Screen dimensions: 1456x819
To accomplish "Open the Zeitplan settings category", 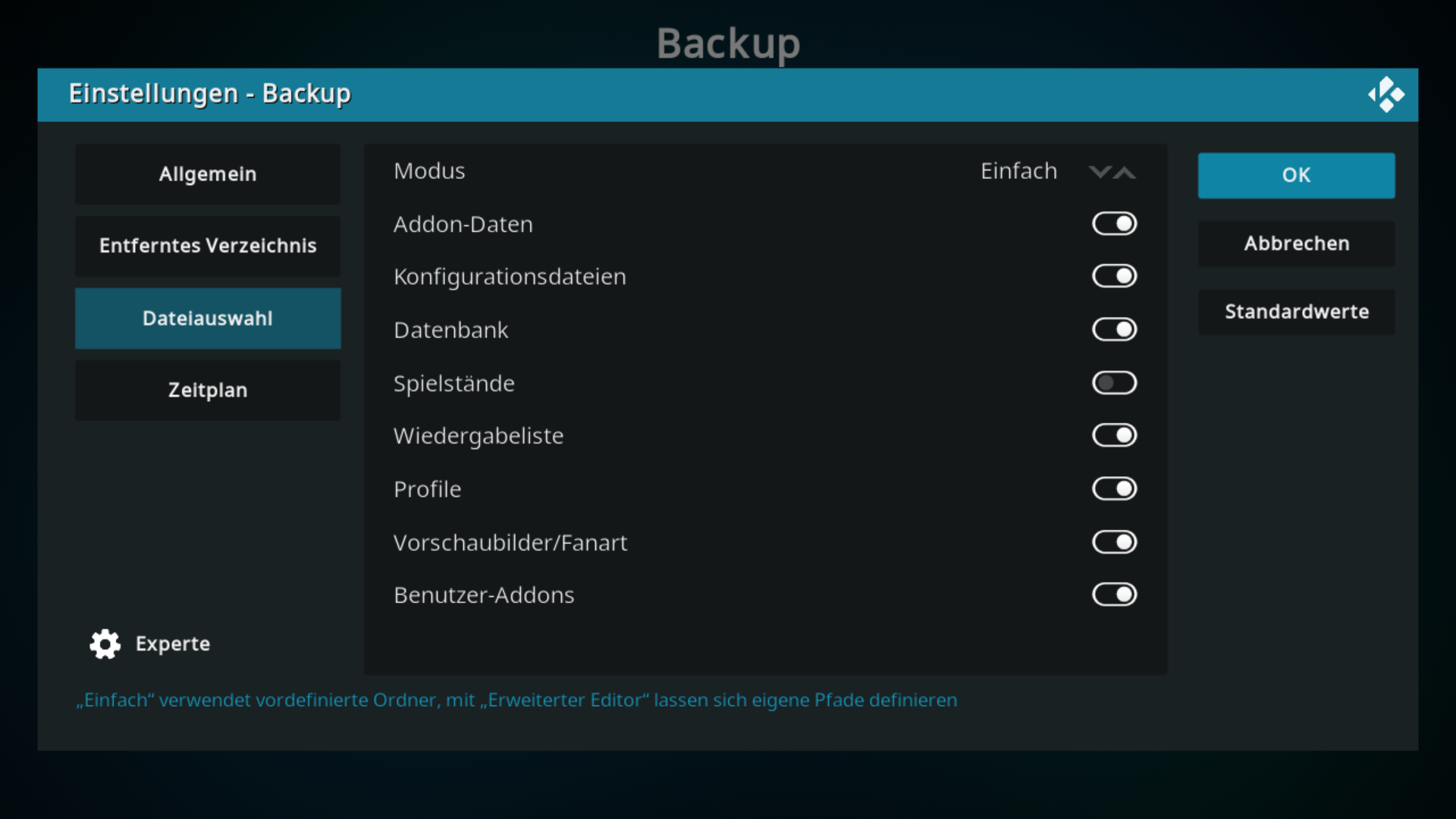I will [x=208, y=391].
